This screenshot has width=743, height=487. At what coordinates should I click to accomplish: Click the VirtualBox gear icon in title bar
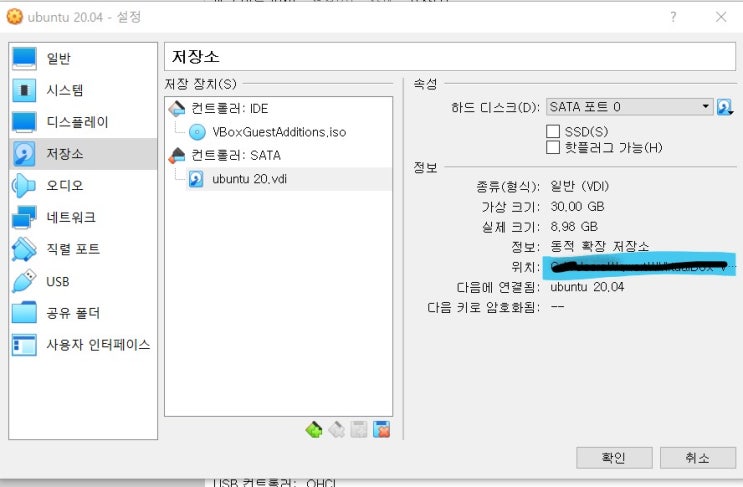[x=15, y=17]
